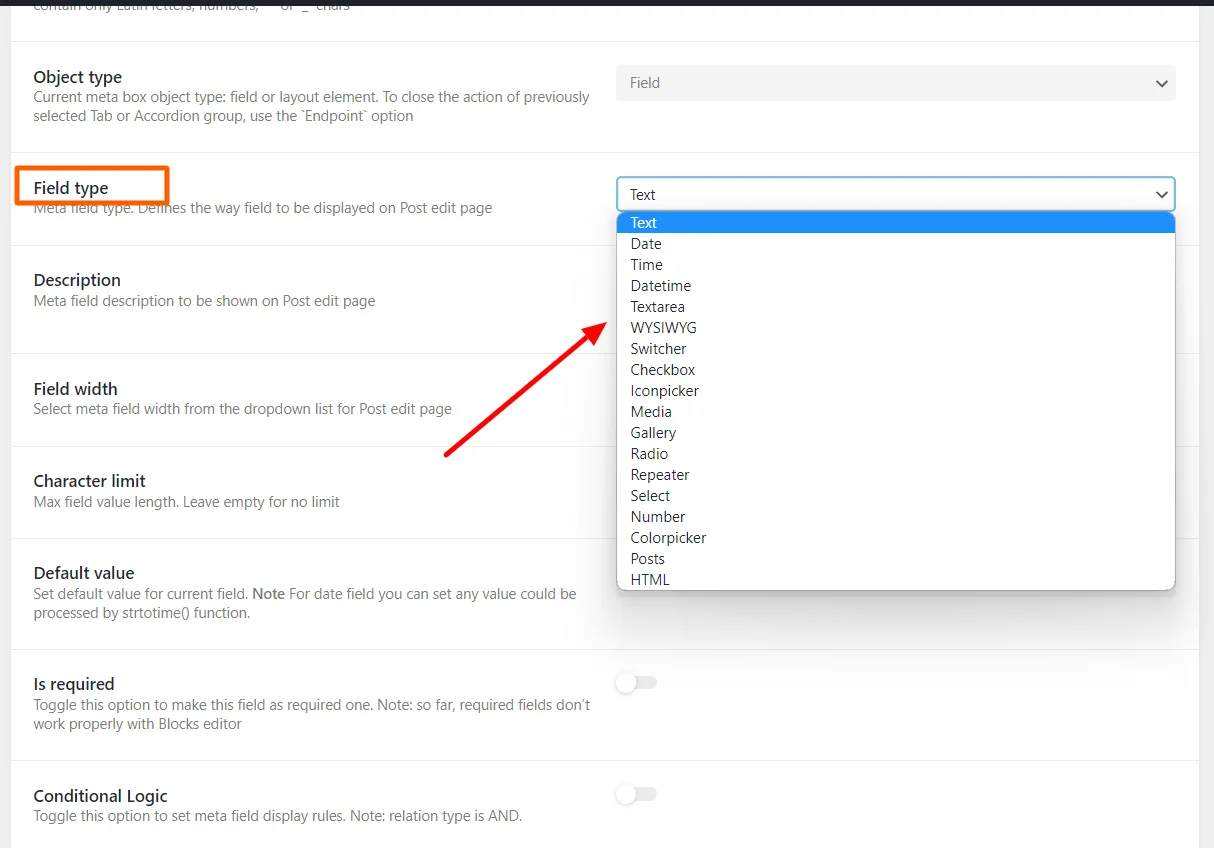The width and height of the screenshot is (1214, 848).
Task: Select Gallery field type
Action: [x=895, y=433]
